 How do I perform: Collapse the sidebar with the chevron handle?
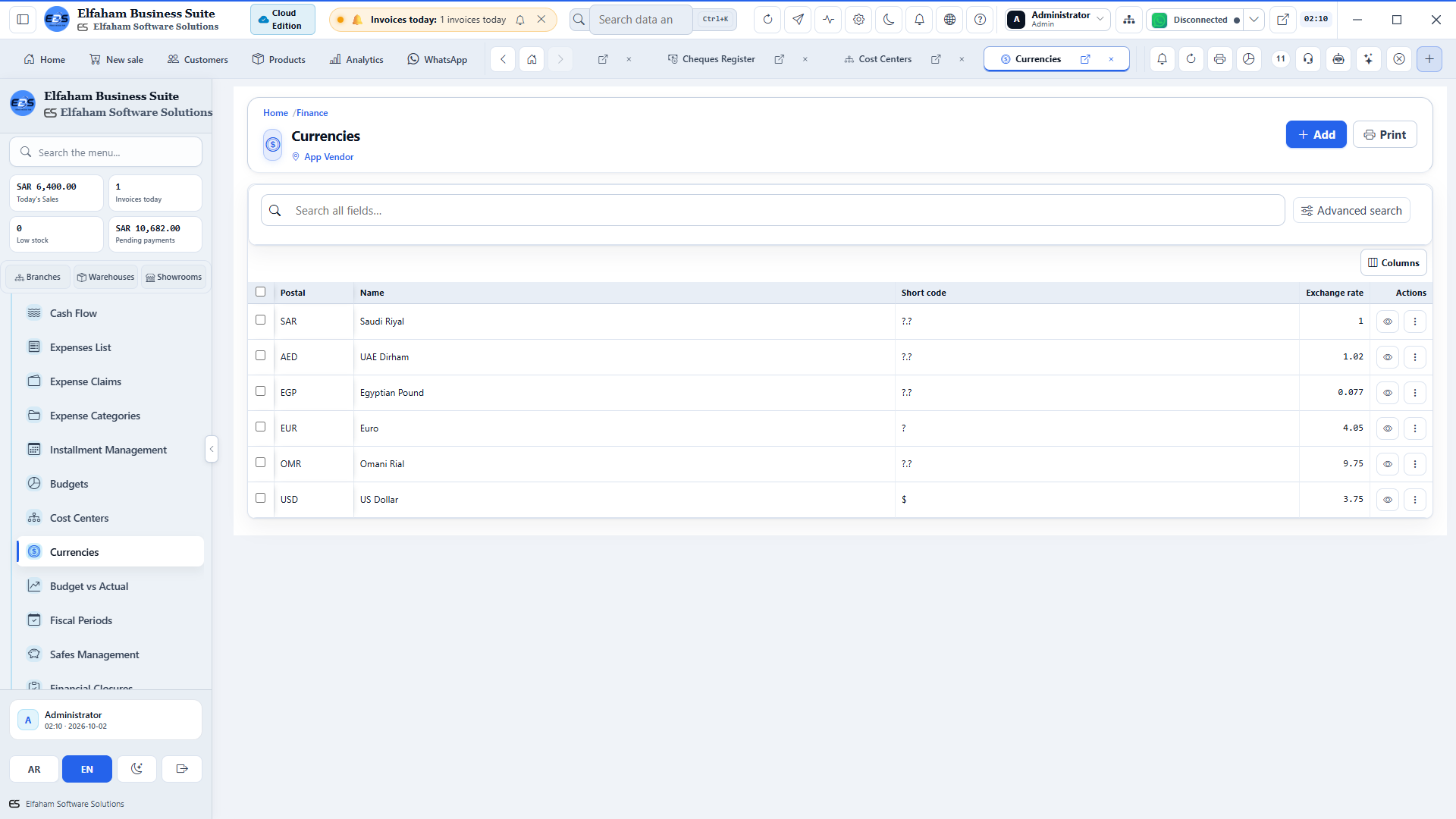coord(212,450)
